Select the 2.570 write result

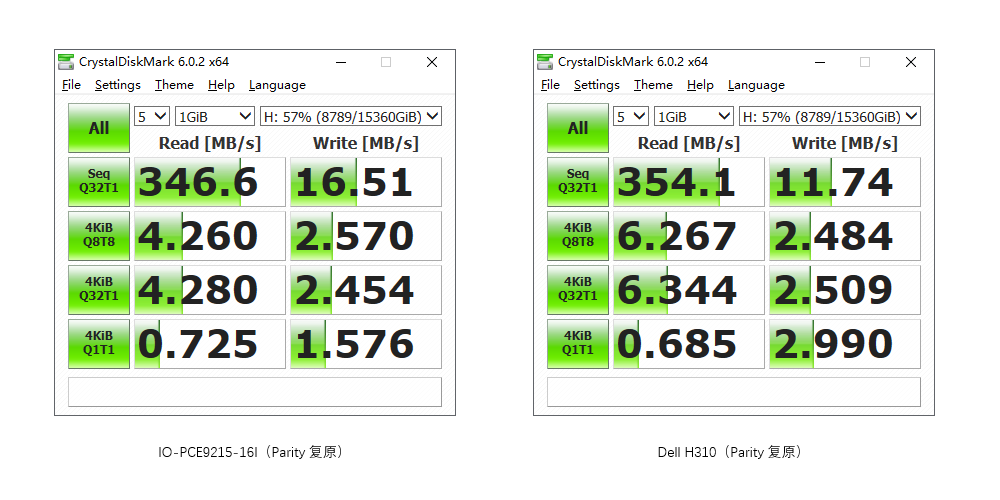[x=366, y=236]
